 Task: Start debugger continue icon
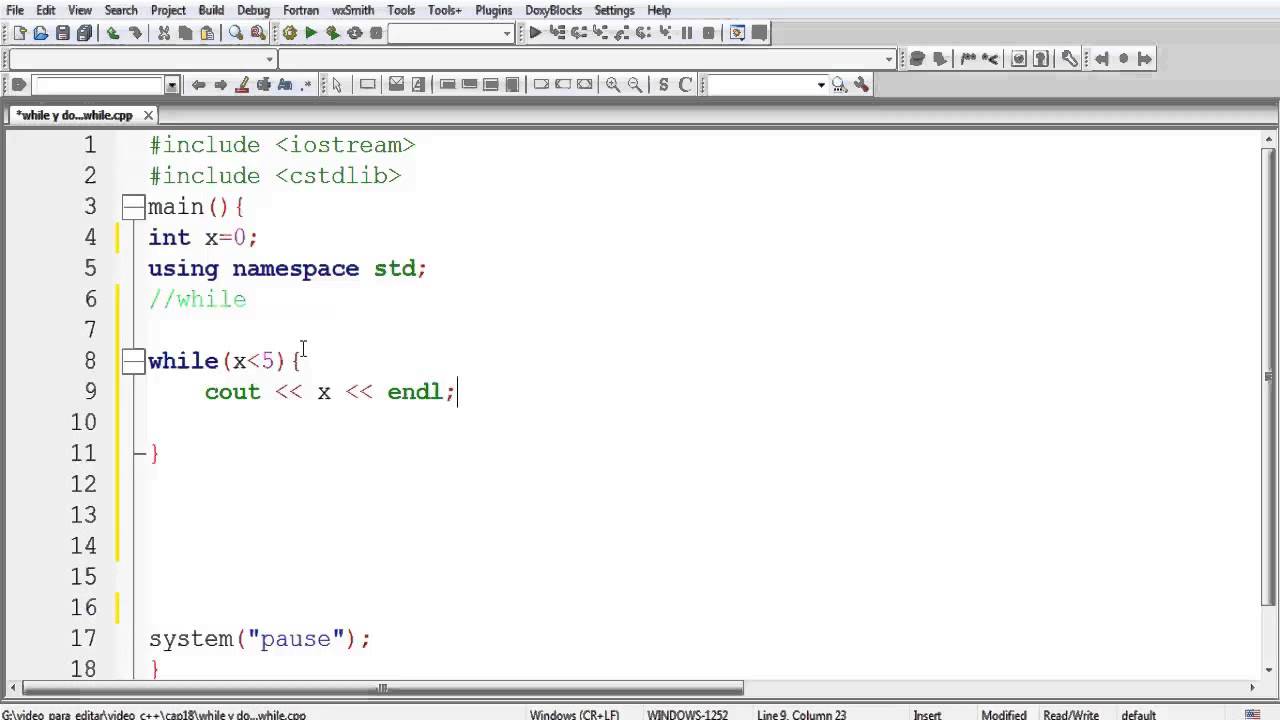(x=535, y=33)
